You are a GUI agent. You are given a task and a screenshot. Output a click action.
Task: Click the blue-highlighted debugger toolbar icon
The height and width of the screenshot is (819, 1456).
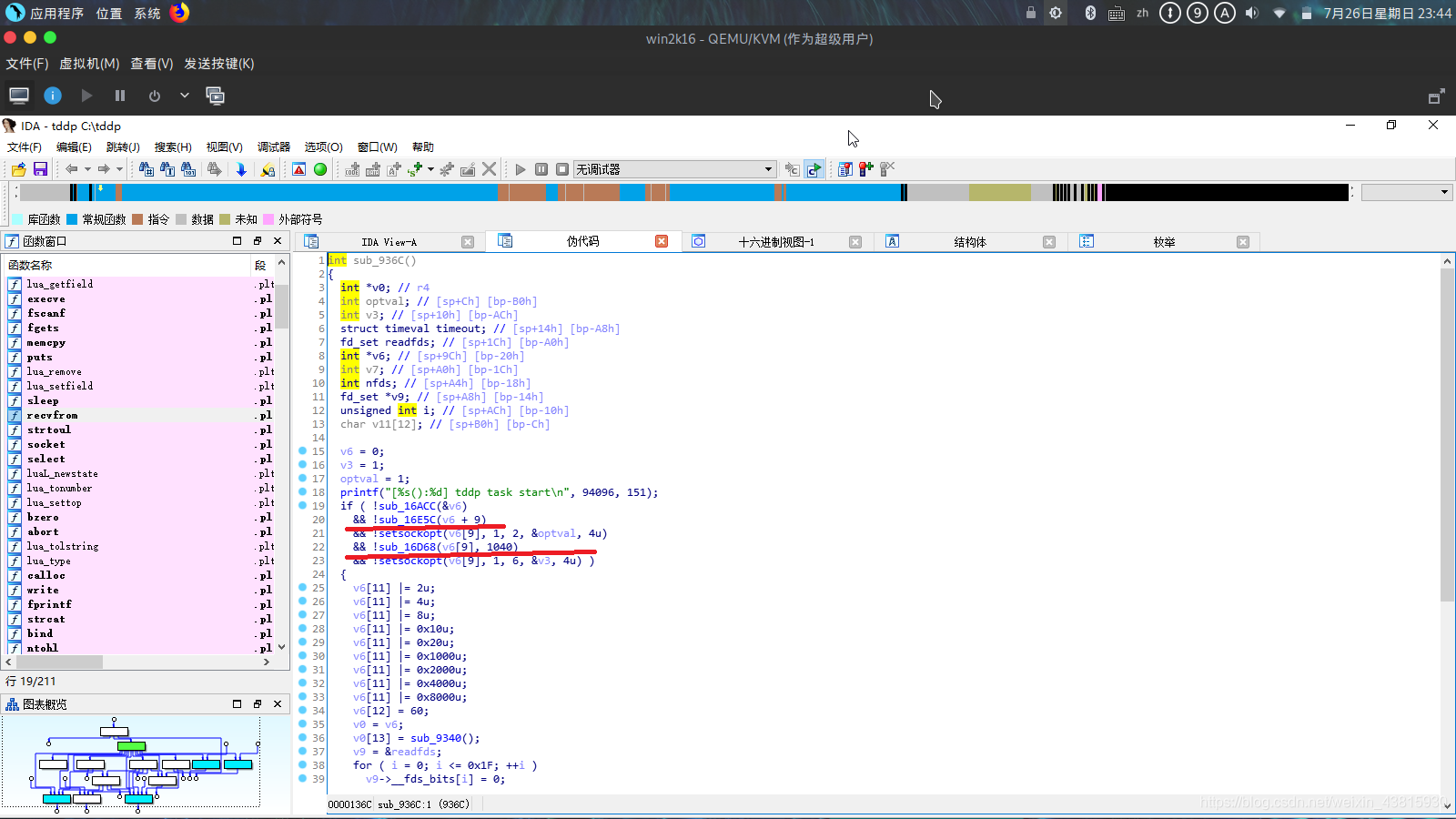click(814, 169)
